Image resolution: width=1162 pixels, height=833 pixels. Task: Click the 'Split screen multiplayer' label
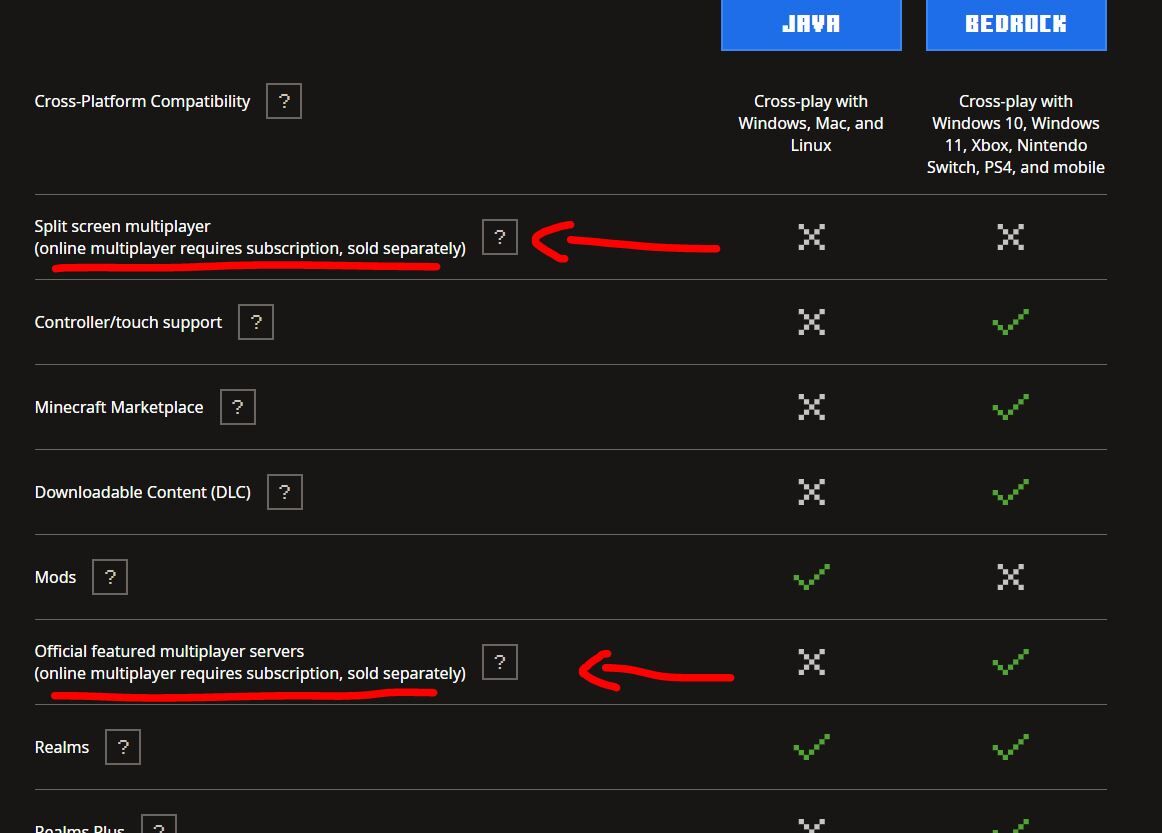[x=122, y=226]
